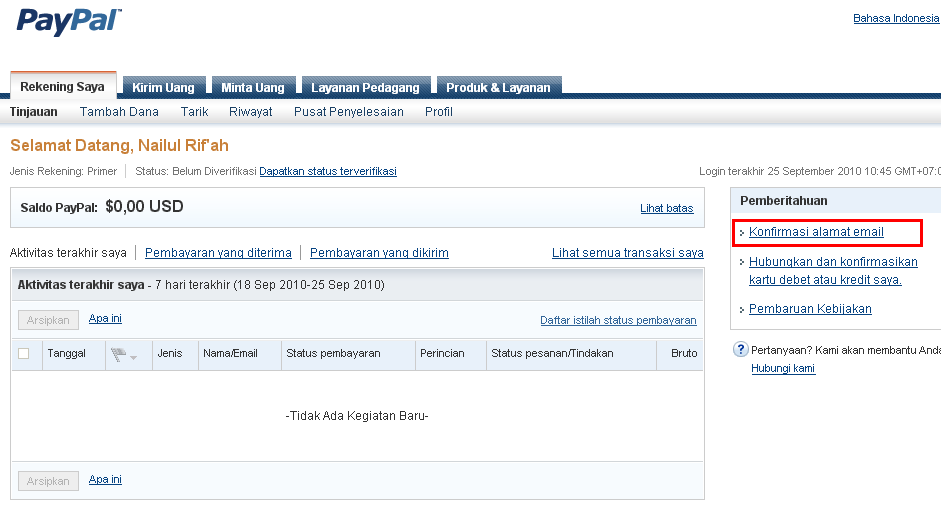Click the bottom Apa ini link
941x512 pixels.
coord(105,479)
